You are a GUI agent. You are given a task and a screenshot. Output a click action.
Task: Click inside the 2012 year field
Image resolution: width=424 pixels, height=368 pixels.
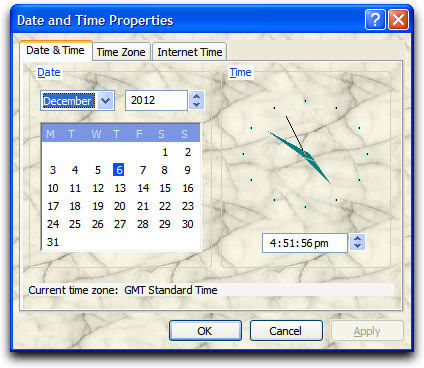pyautogui.click(x=156, y=100)
